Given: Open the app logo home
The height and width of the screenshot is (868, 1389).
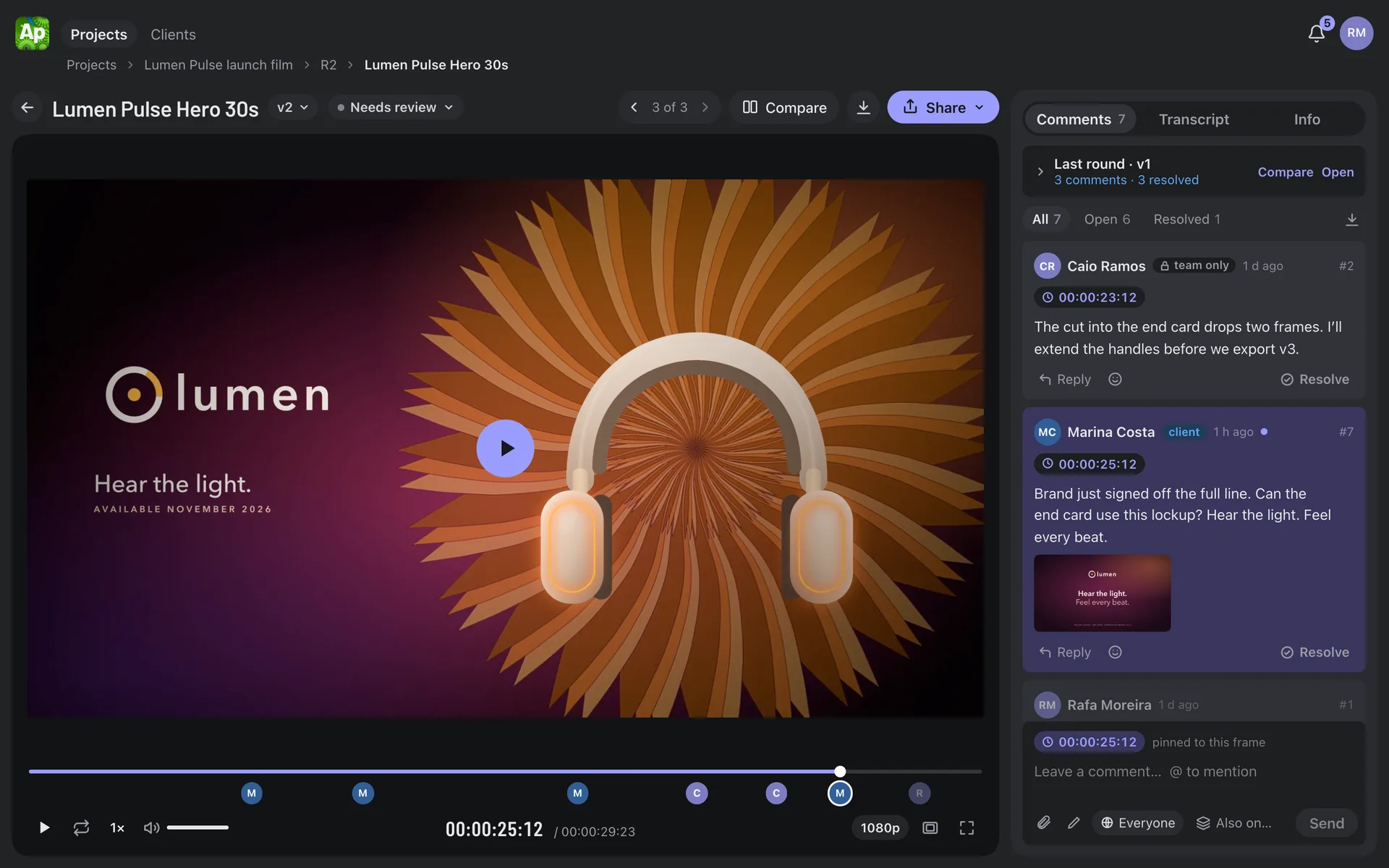Looking at the screenshot, I should (33, 33).
